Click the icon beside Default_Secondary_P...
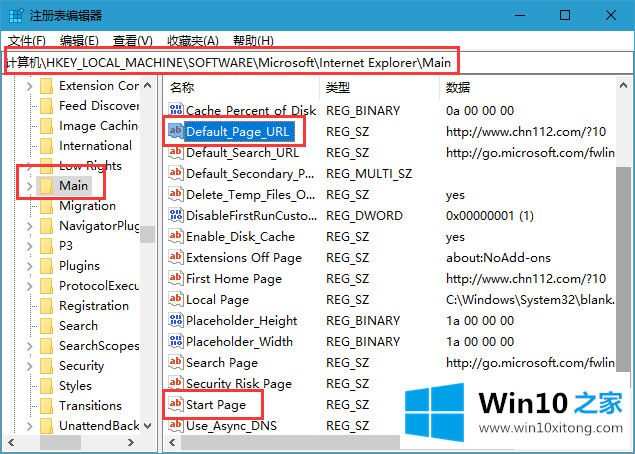The height and width of the screenshot is (454, 635). (x=176, y=173)
